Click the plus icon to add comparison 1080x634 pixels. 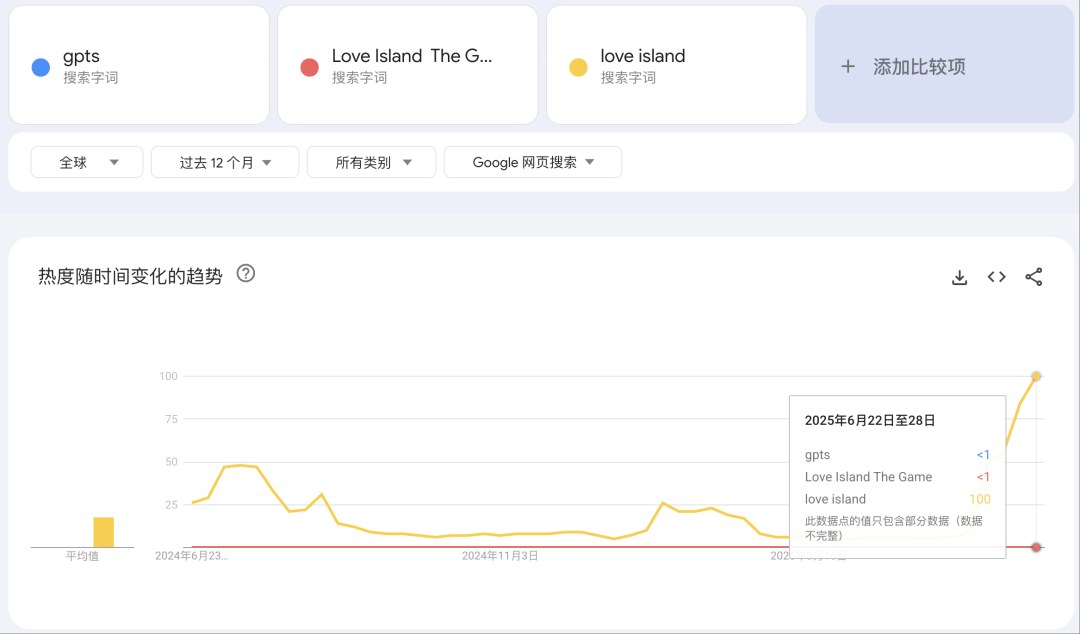coord(848,67)
